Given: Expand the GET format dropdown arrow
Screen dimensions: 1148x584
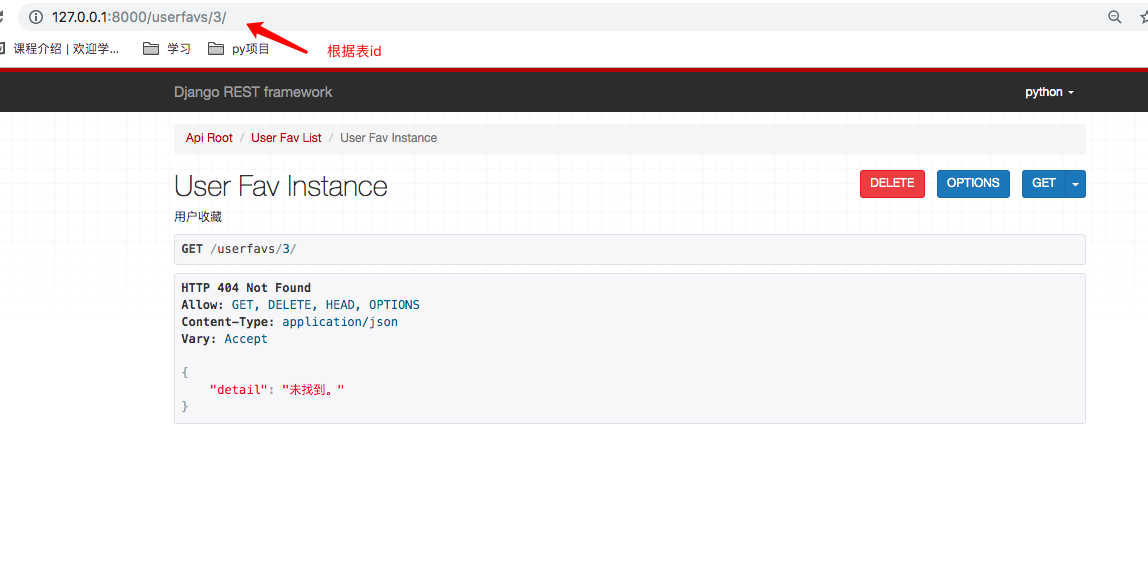Looking at the screenshot, I should point(1076,184).
